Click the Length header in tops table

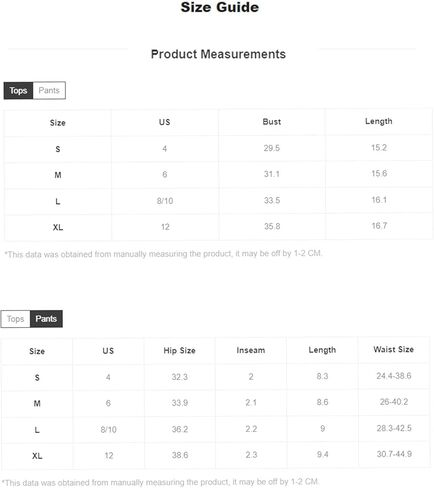click(x=379, y=121)
